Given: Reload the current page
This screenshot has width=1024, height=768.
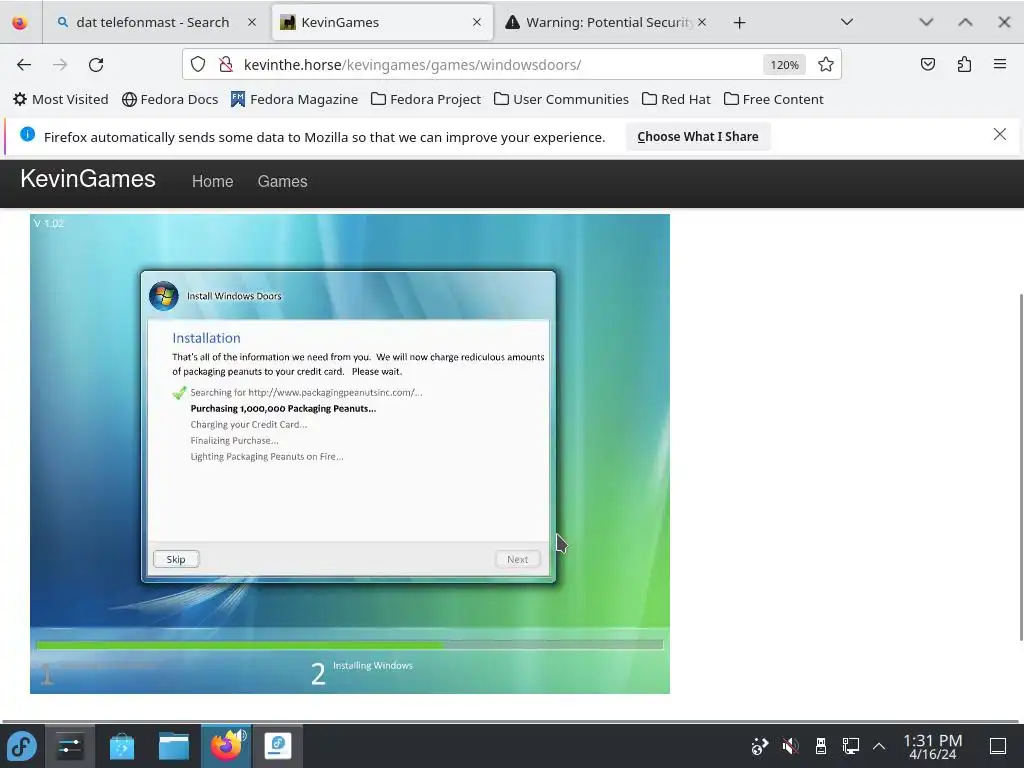Looking at the screenshot, I should 96,65.
